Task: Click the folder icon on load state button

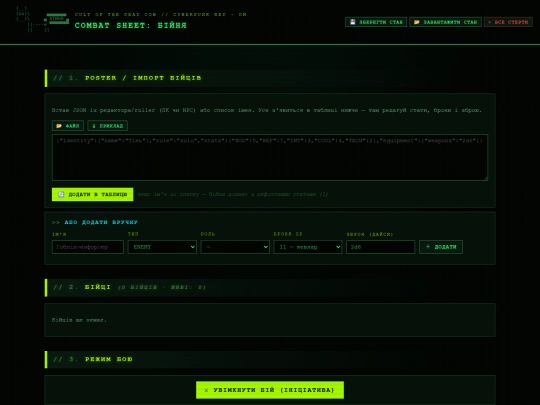Action: (x=417, y=22)
